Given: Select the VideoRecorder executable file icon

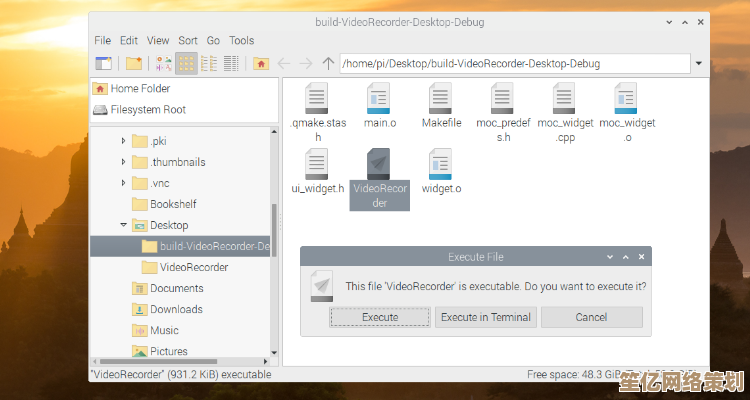Looking at the screenshot, I should pyautogui.click(x=379, y=163).
